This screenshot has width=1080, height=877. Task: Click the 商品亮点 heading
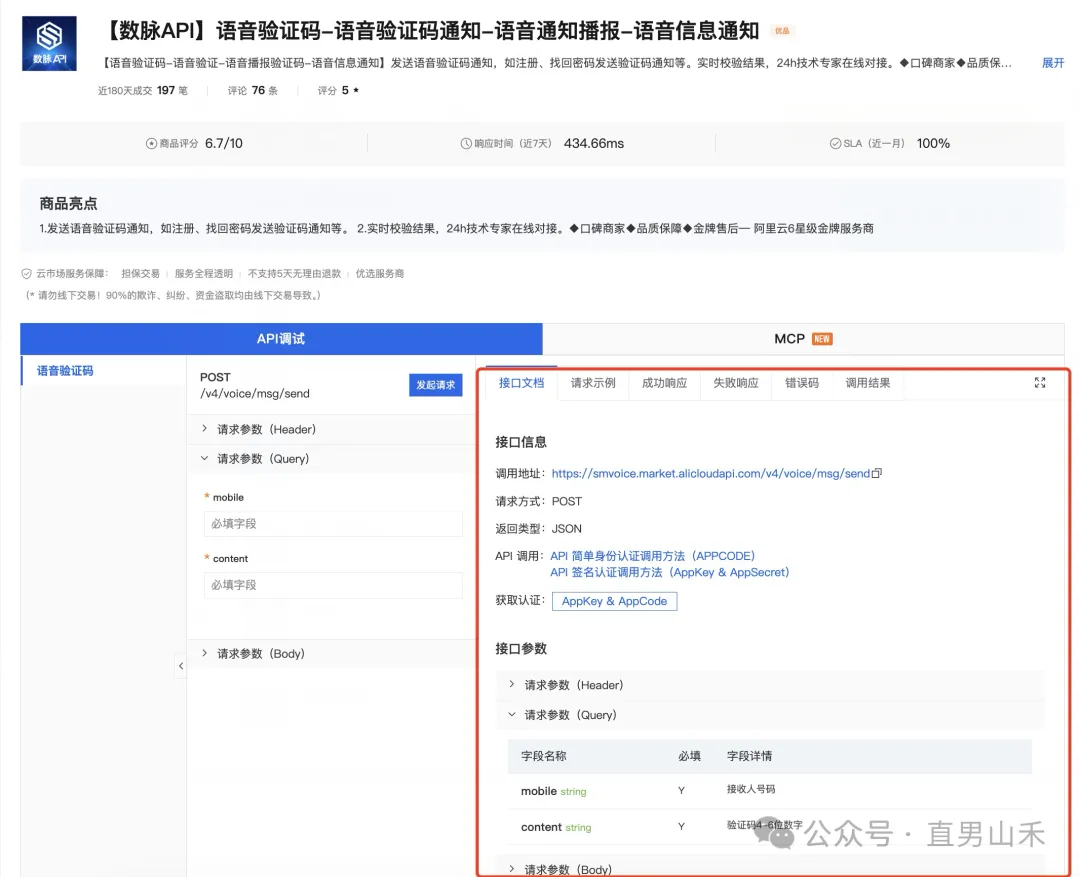tap(68, 203)
